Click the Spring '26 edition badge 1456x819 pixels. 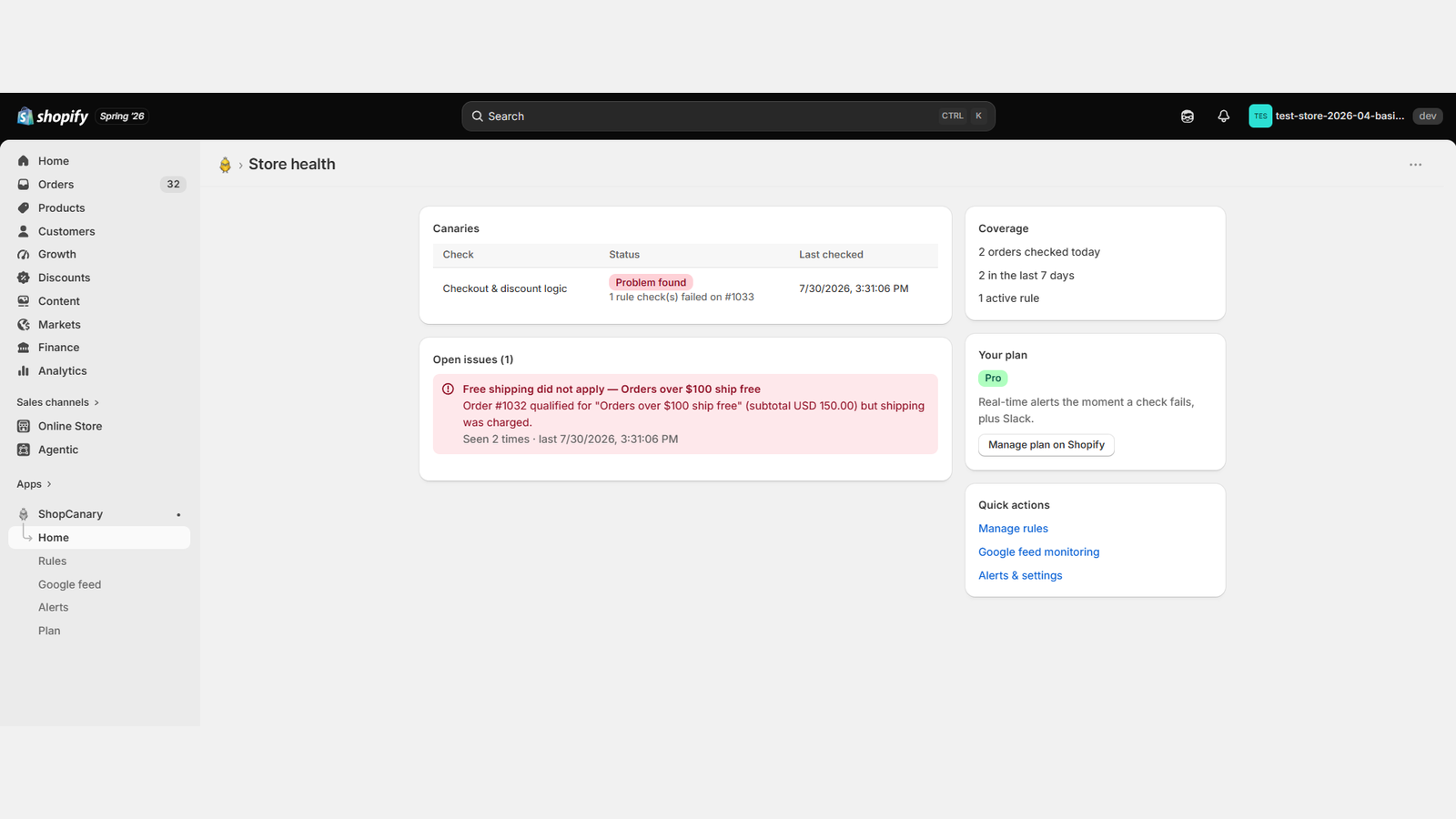tap(122, 116)
